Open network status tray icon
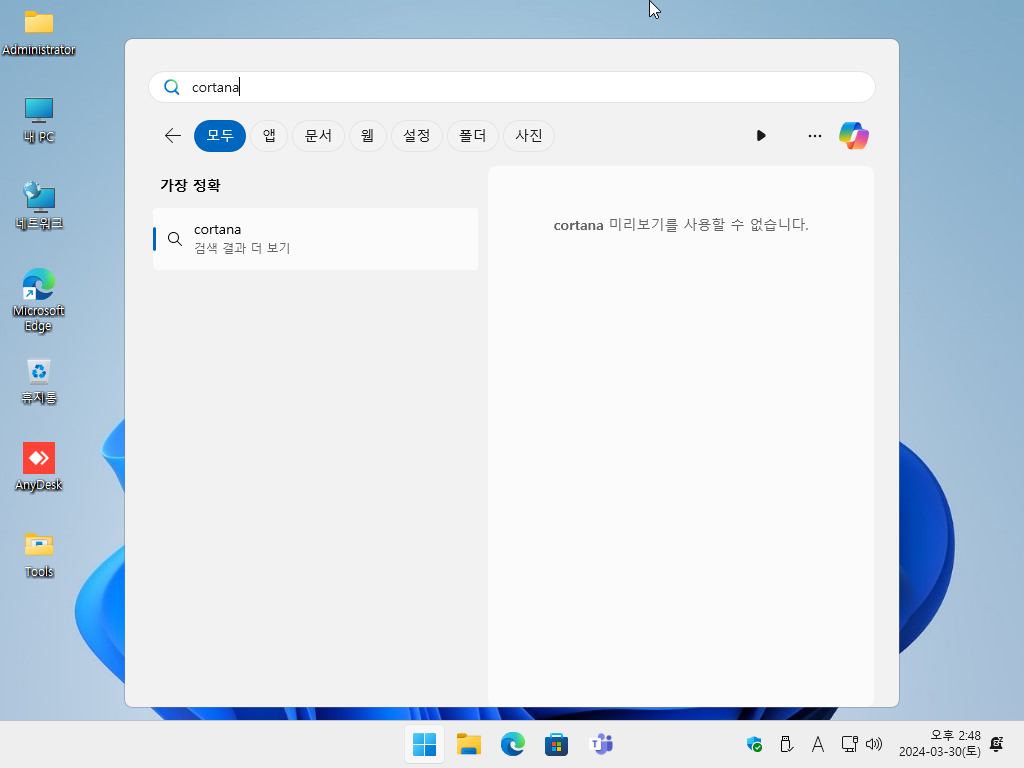 850,744
